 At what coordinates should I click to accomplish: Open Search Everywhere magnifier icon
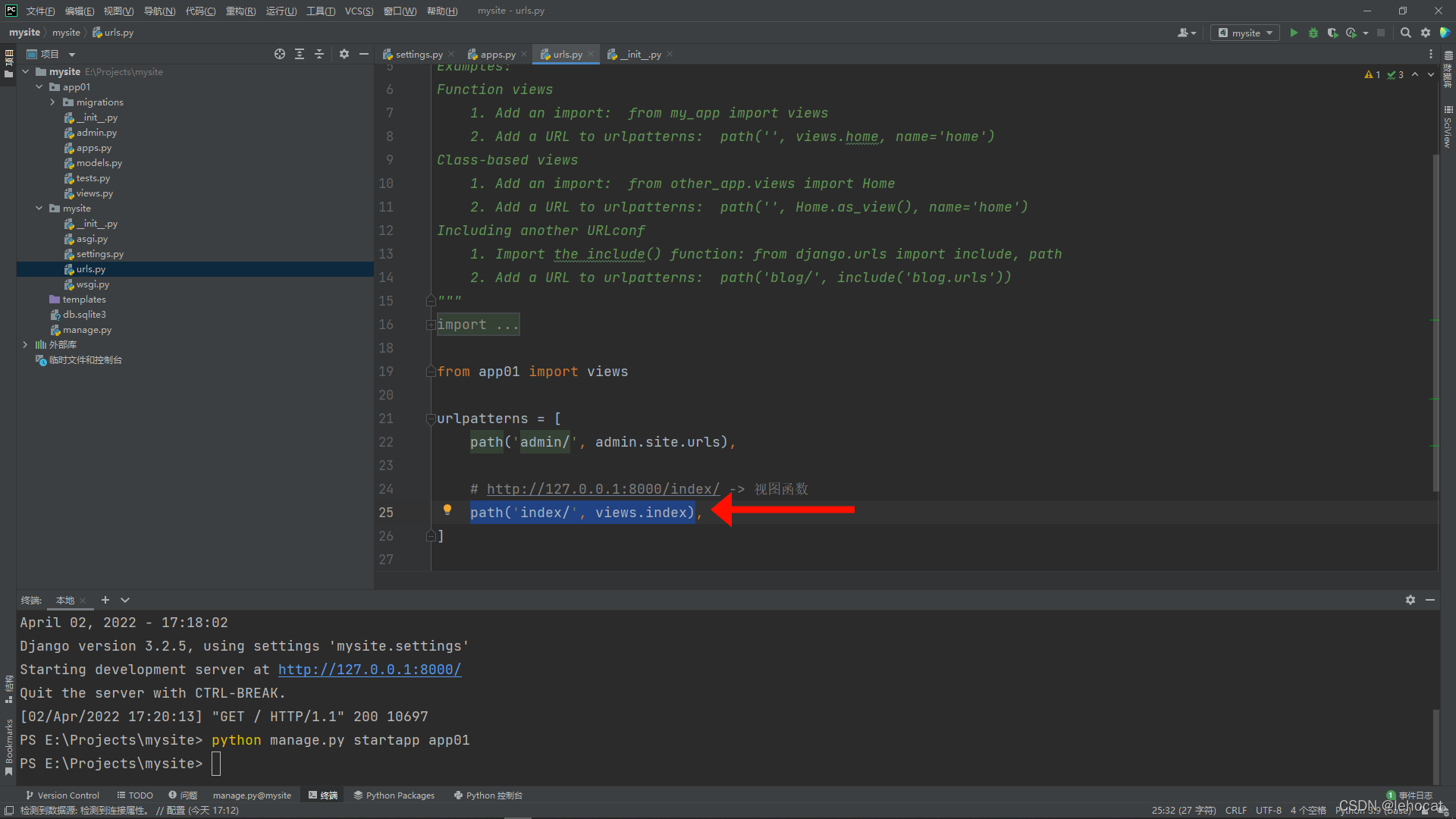(x=1405, y=33)
